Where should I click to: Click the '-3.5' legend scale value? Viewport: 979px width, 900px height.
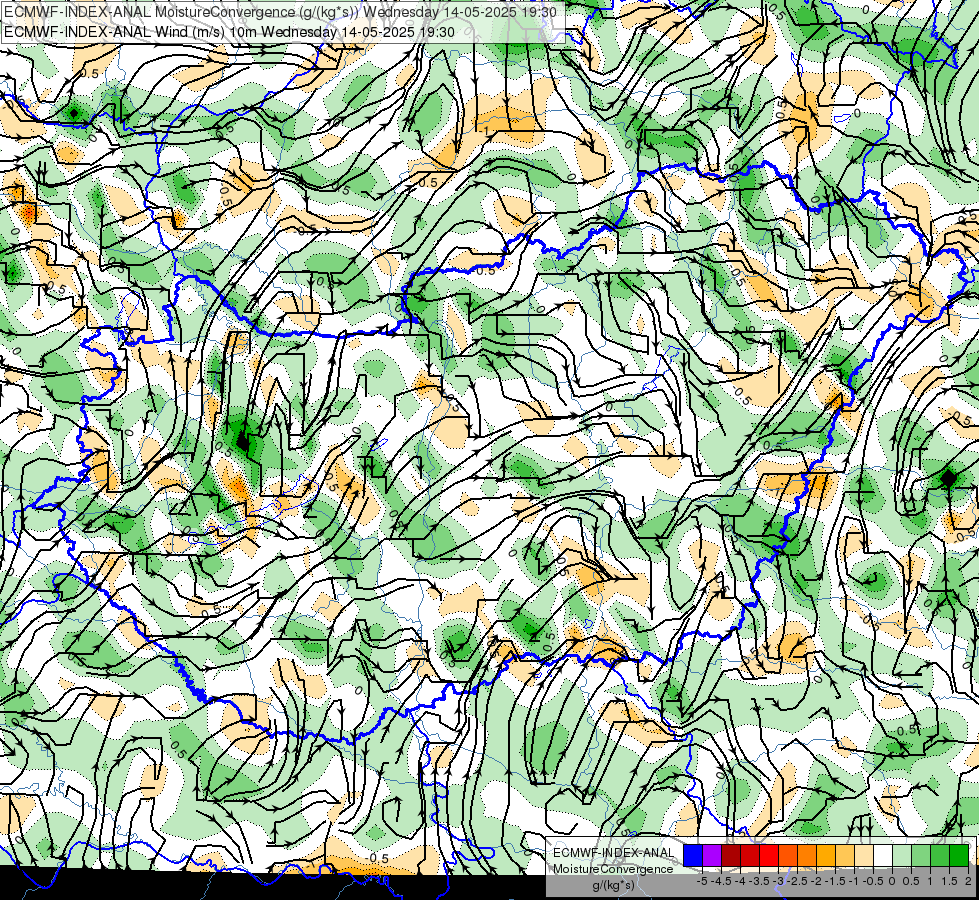pos(760,881)
